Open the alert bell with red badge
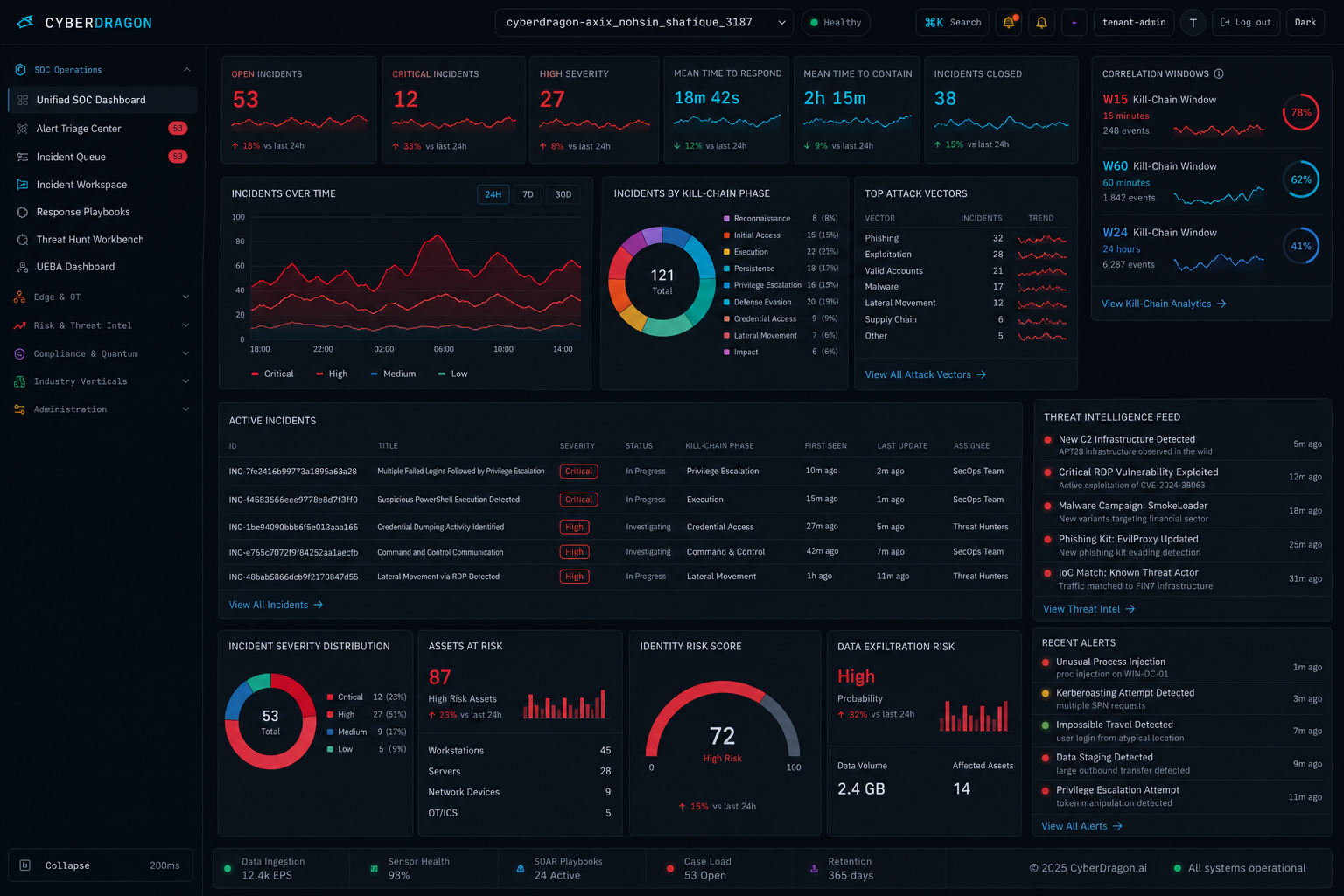Screen dimensions: 1344x896 [1009, 23]
